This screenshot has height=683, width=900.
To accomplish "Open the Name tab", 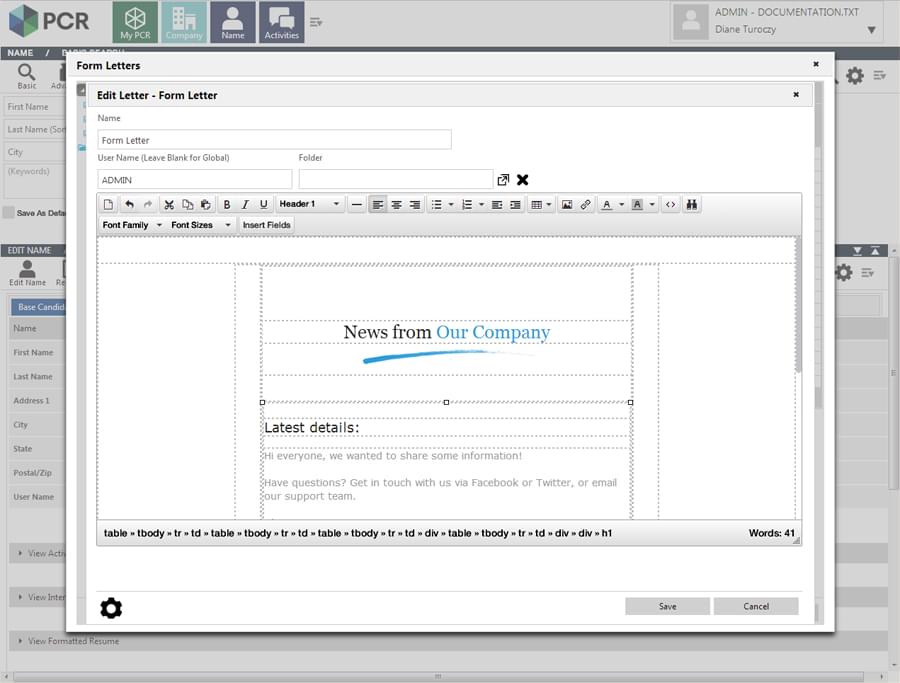I will 232,22.
